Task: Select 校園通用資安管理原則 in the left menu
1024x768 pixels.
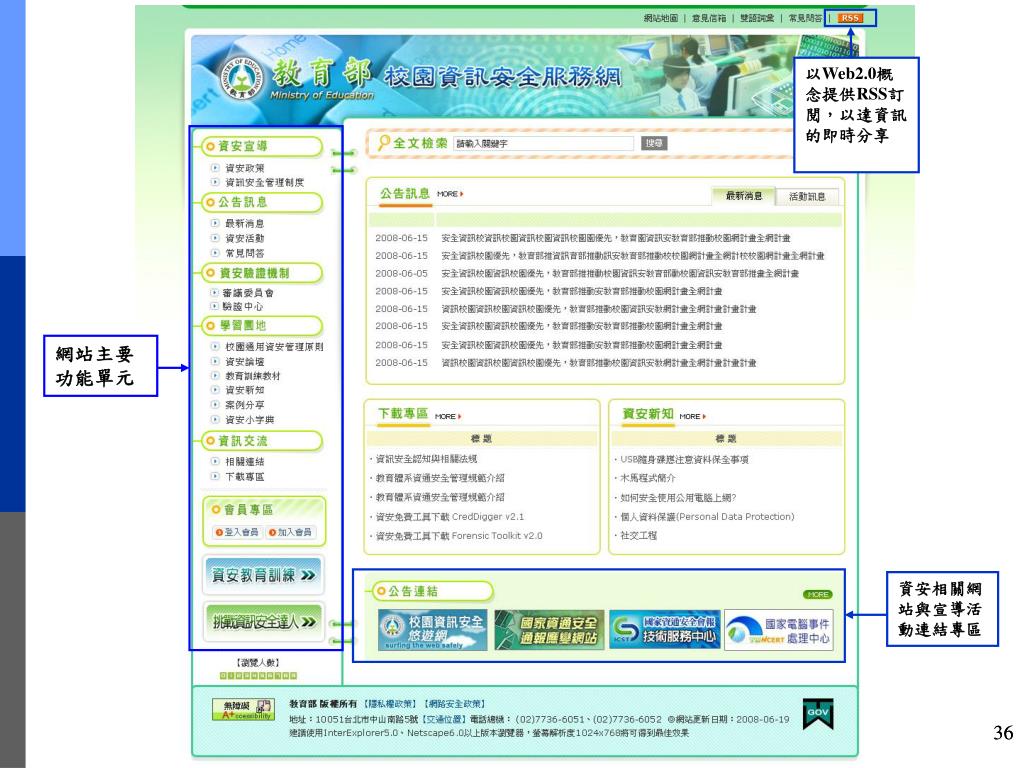Action: (x=274, y=347)
